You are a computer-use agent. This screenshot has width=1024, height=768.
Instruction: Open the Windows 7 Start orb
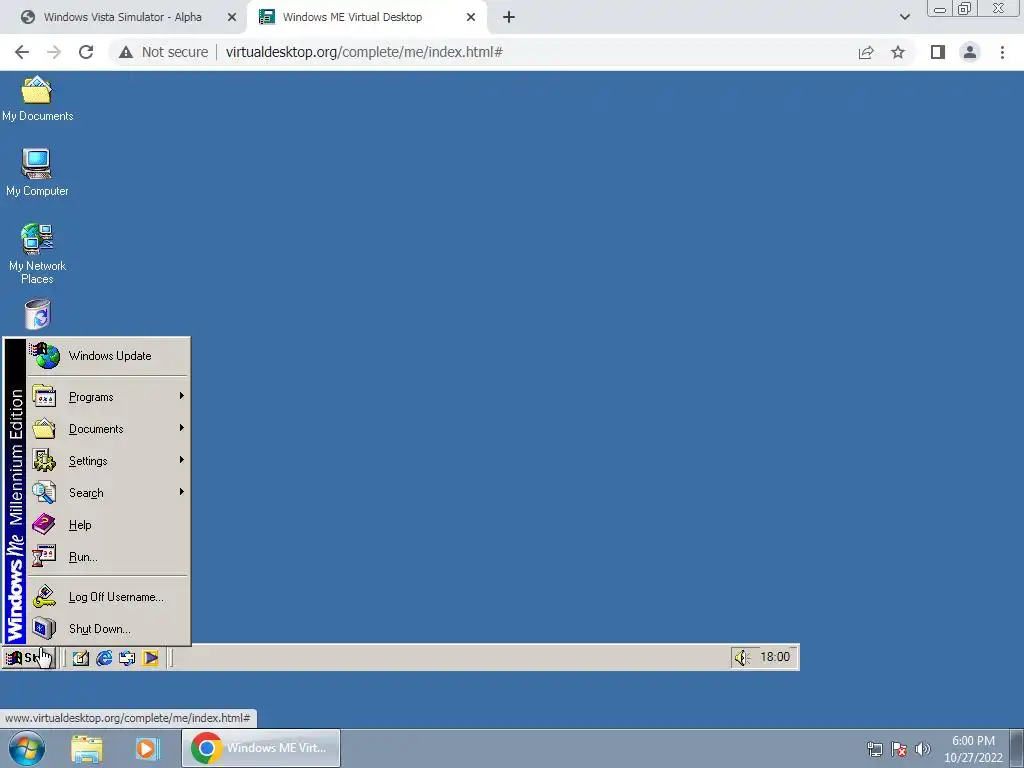(x=27, y=748)
